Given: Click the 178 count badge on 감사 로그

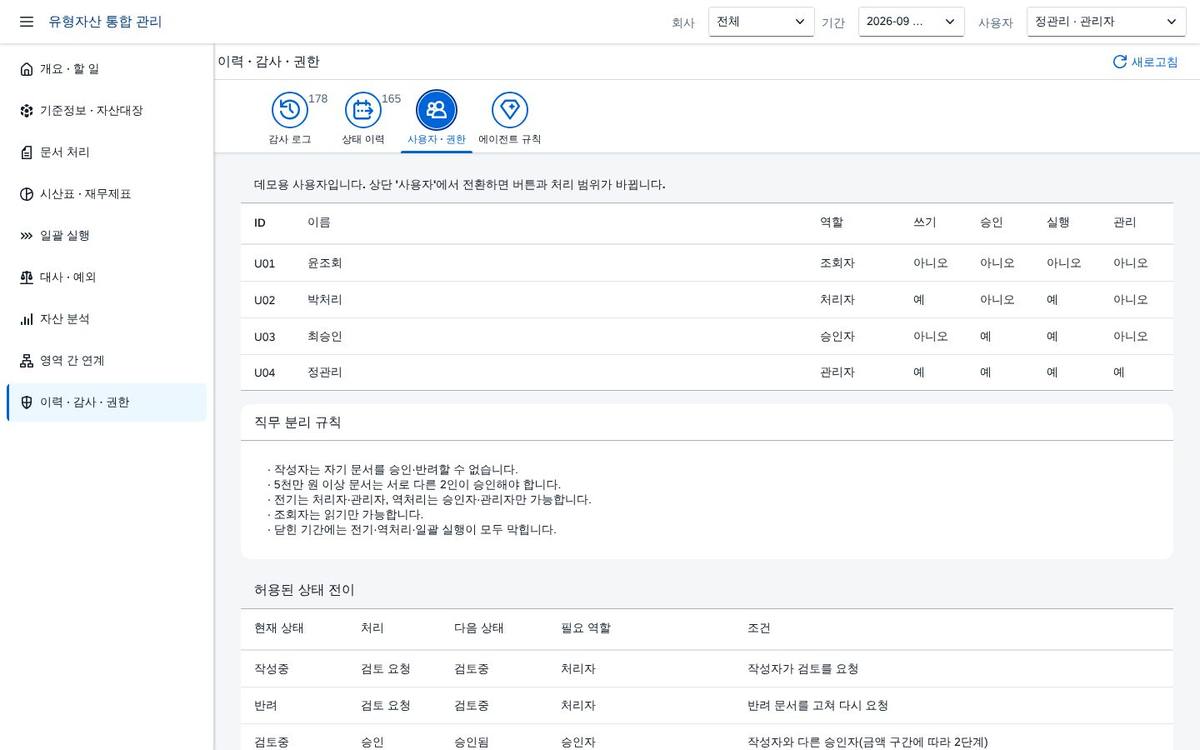Looking at the screenshot, I should (318, 99).
